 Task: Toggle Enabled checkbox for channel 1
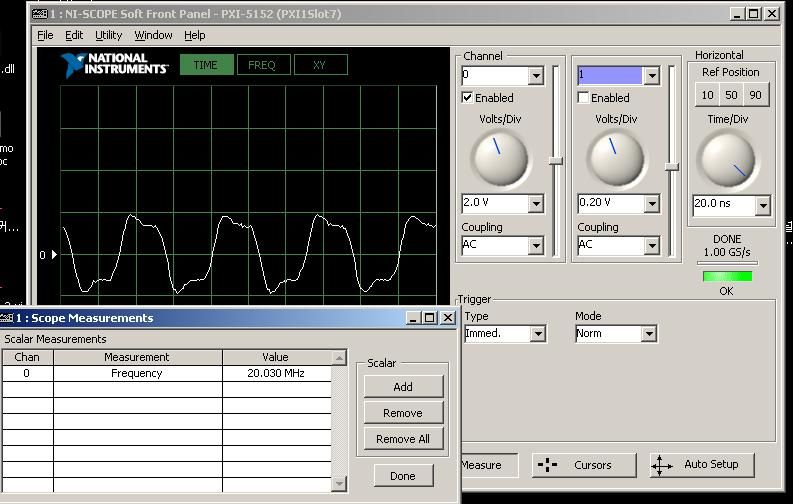pyautogui.click(x=583, y=98)
